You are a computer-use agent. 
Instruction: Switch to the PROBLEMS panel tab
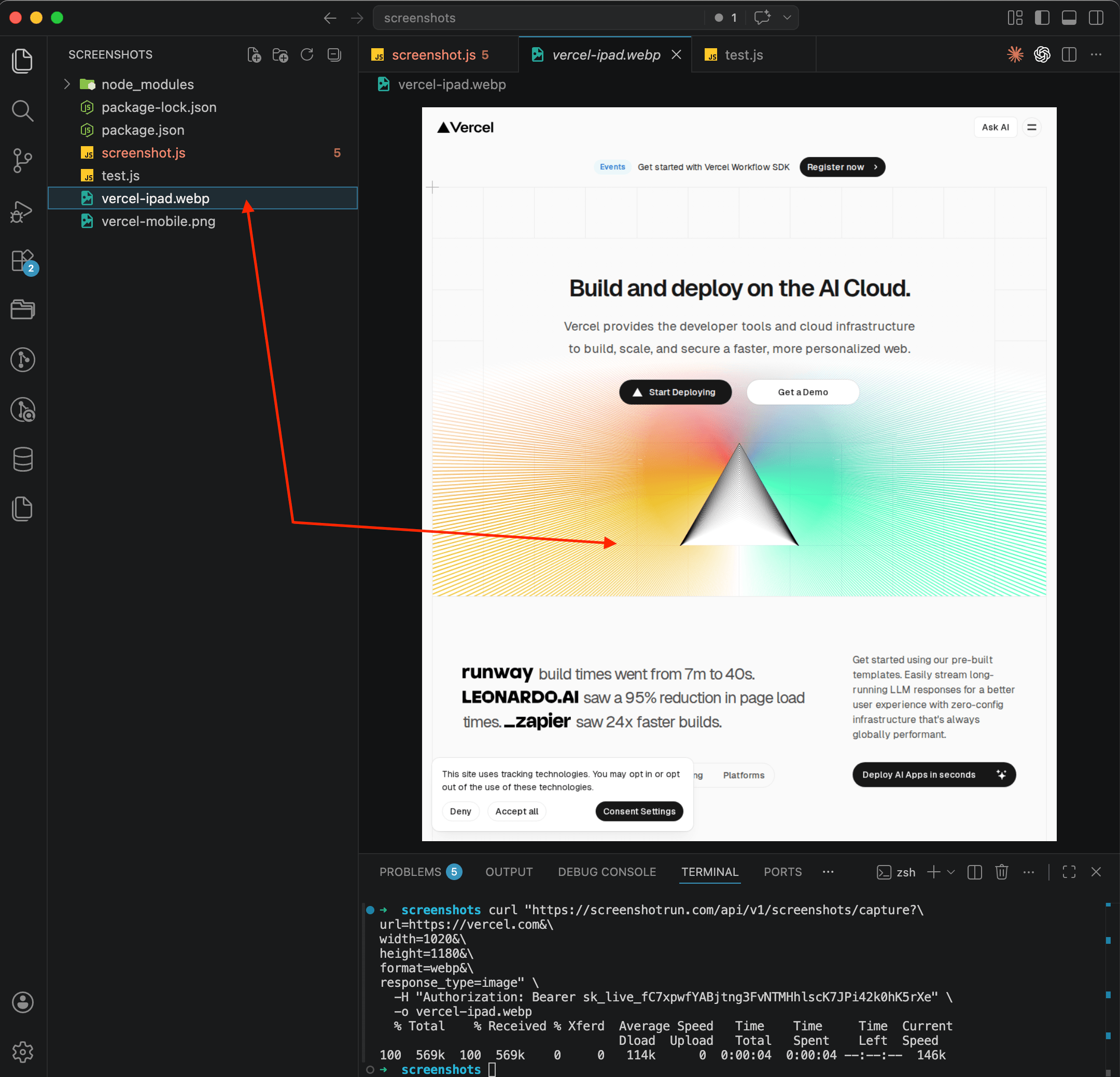coord(410,872)
